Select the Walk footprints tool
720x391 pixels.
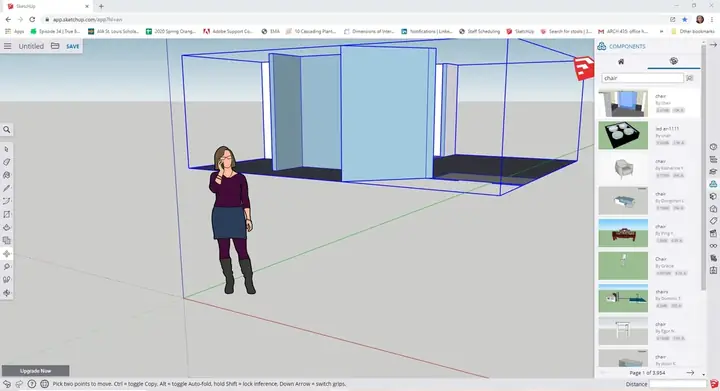pos(7,279)
